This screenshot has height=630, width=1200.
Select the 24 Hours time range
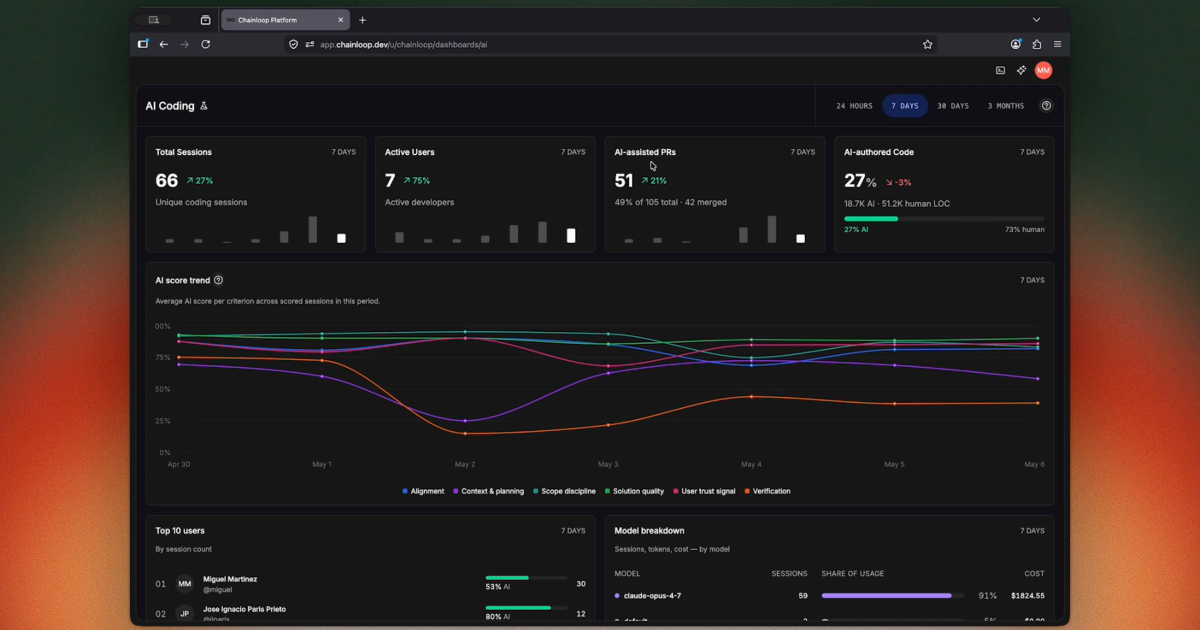pyautogui.click(x=854, y=106)
